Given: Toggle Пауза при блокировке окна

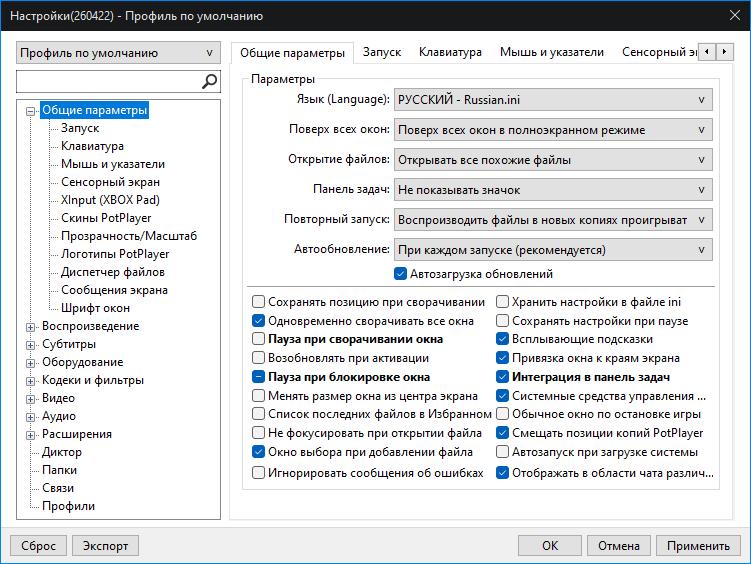Looking at the screenshot, I should click(x=258, y=377).
